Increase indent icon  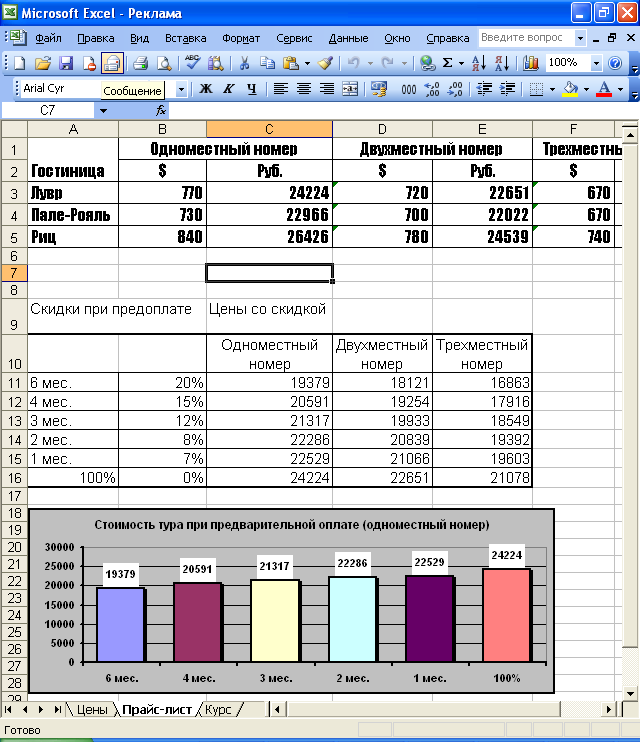(507, 88)
